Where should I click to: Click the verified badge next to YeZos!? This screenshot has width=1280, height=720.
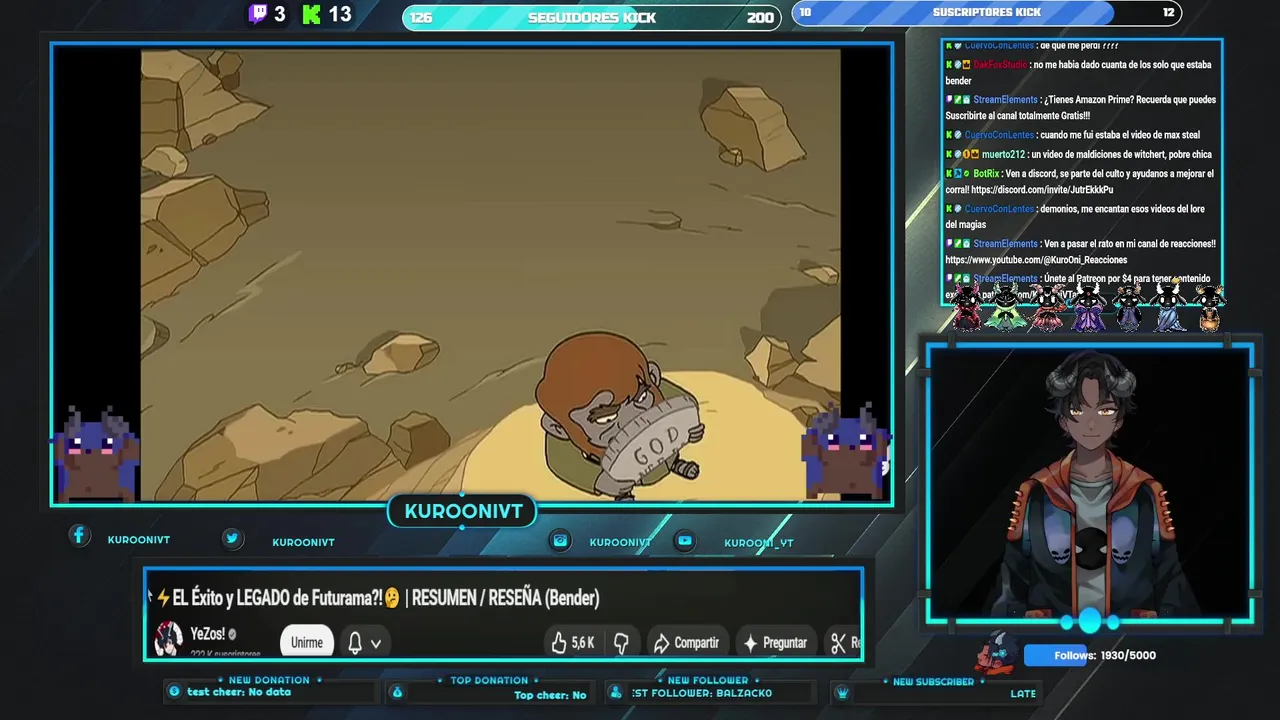(232, 634)
